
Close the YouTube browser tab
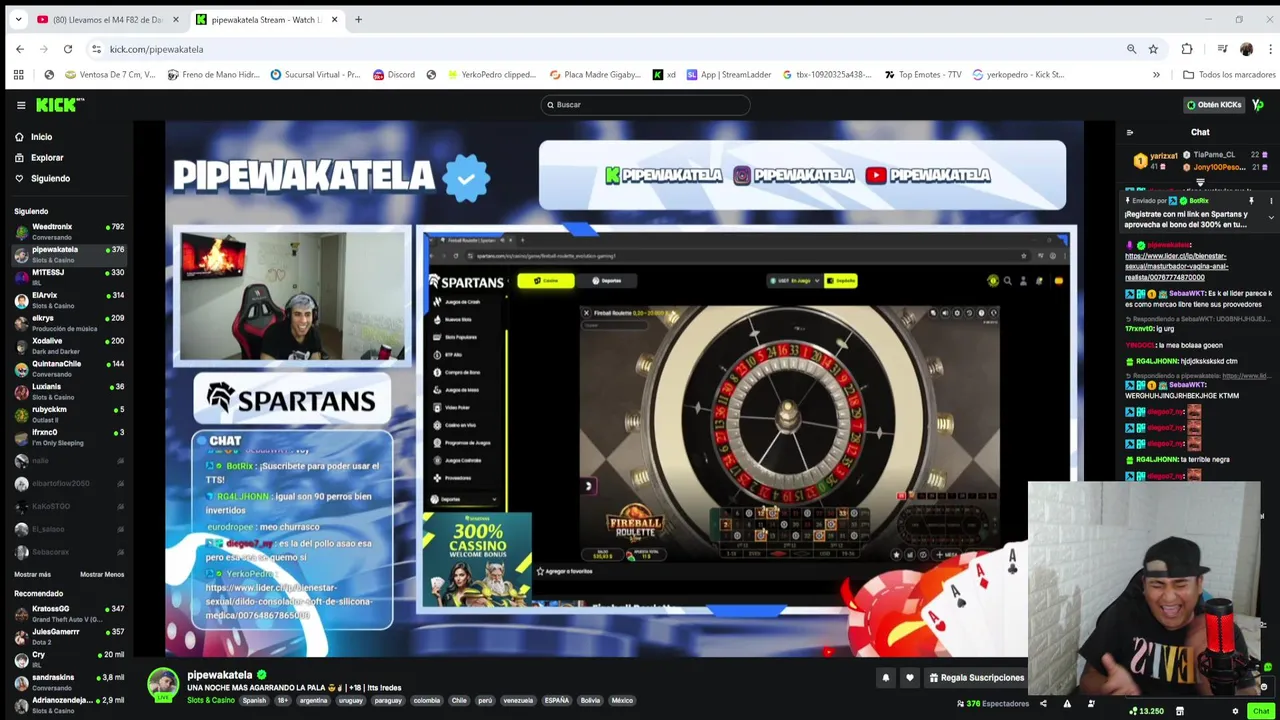point(176,20)
